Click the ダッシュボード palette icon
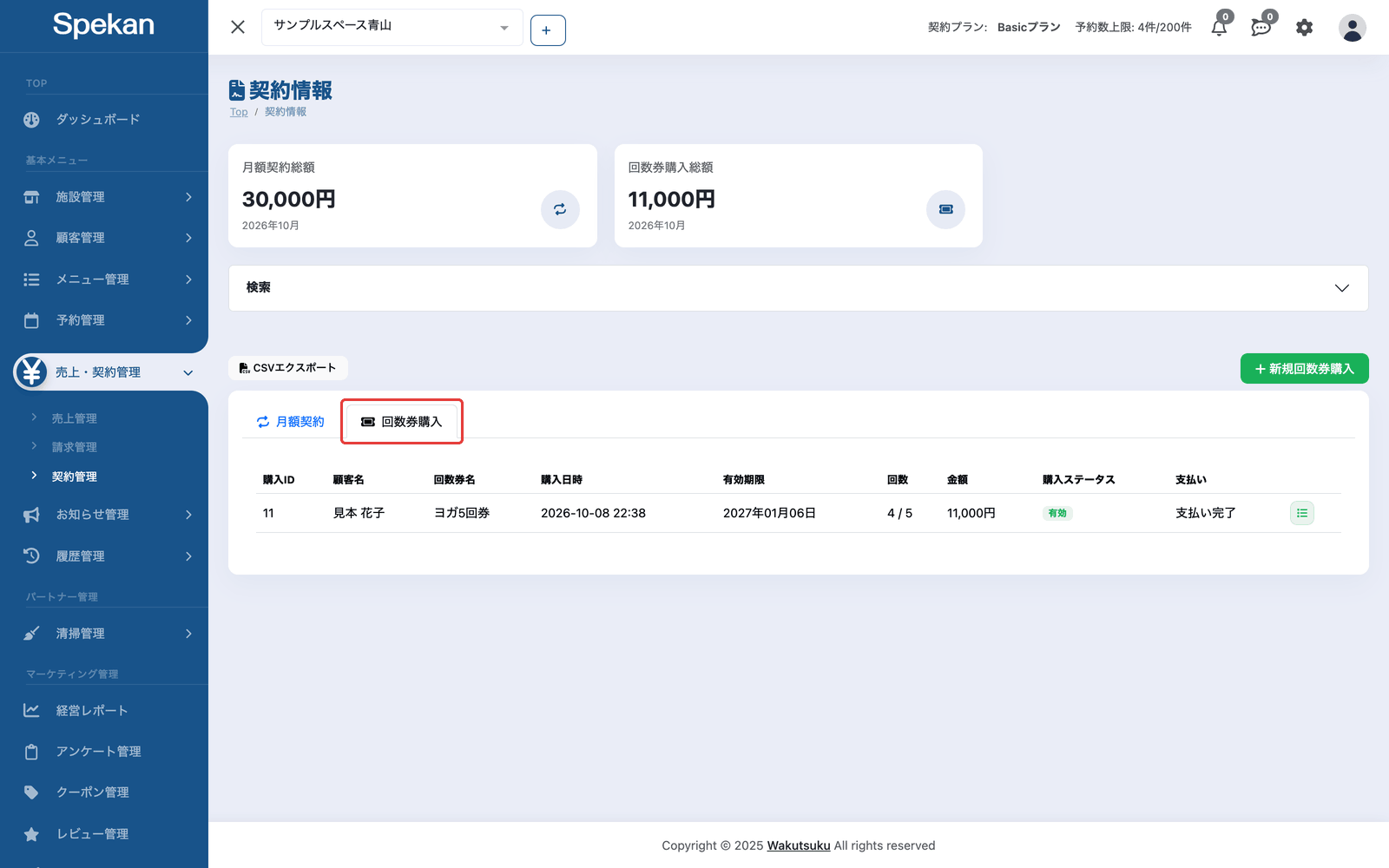Screen dimensions: 1389x868 [31, 120]
